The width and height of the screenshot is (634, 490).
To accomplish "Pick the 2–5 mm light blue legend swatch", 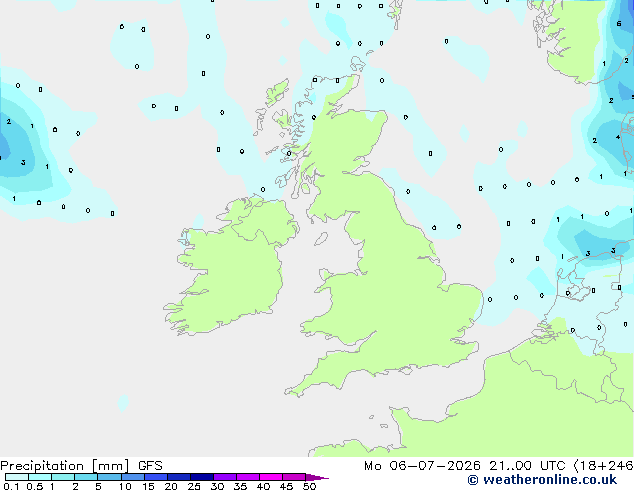I will click(x=86, y=477).
